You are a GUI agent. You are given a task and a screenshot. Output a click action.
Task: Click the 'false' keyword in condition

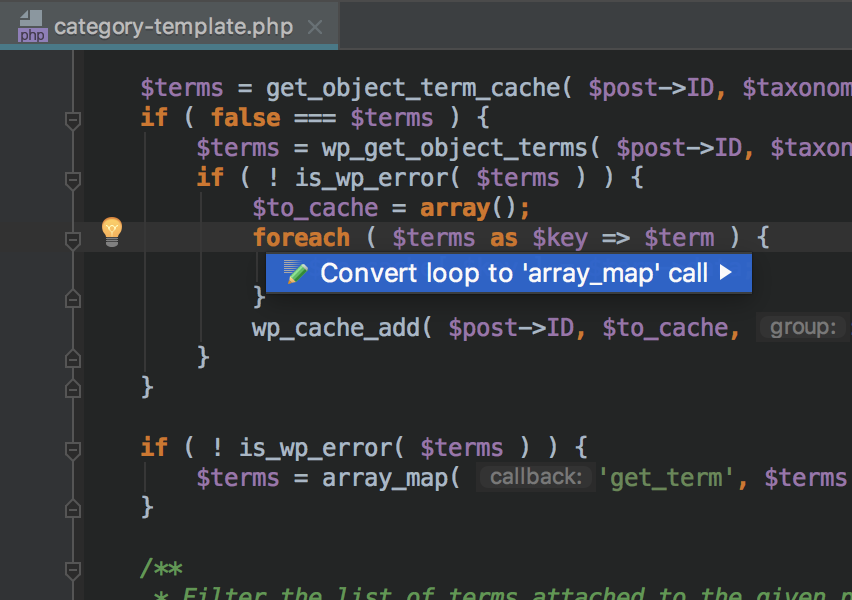coord(246,117)
